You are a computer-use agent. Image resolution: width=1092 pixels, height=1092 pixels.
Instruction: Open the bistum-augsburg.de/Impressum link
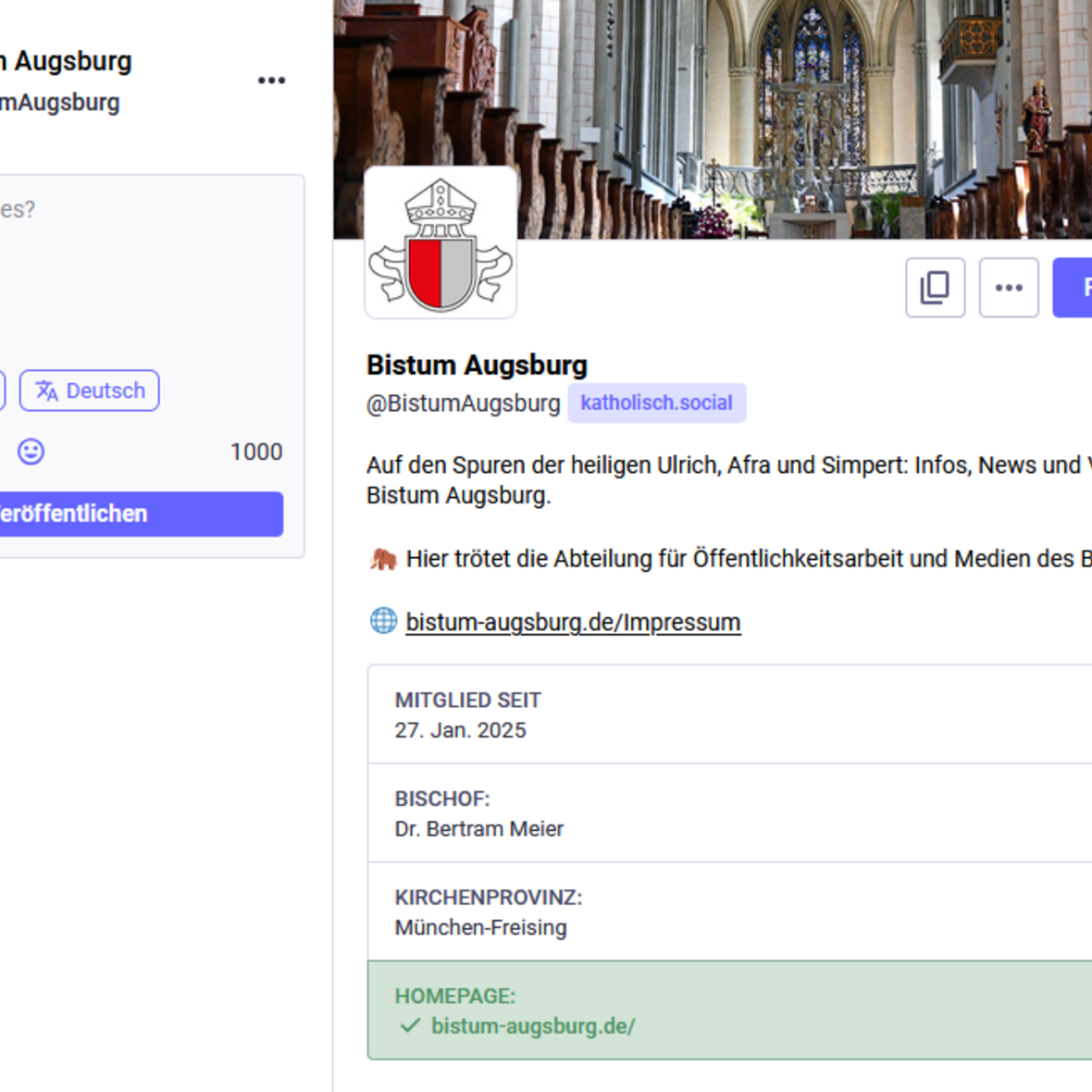pyautogui.click(x=573, y=622)
